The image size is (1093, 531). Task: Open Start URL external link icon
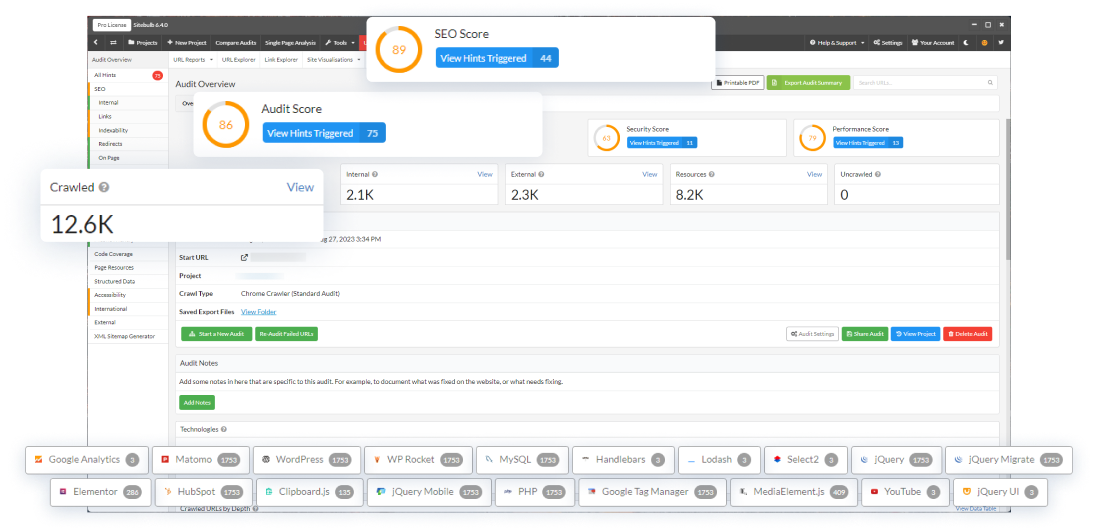[245, 258]
